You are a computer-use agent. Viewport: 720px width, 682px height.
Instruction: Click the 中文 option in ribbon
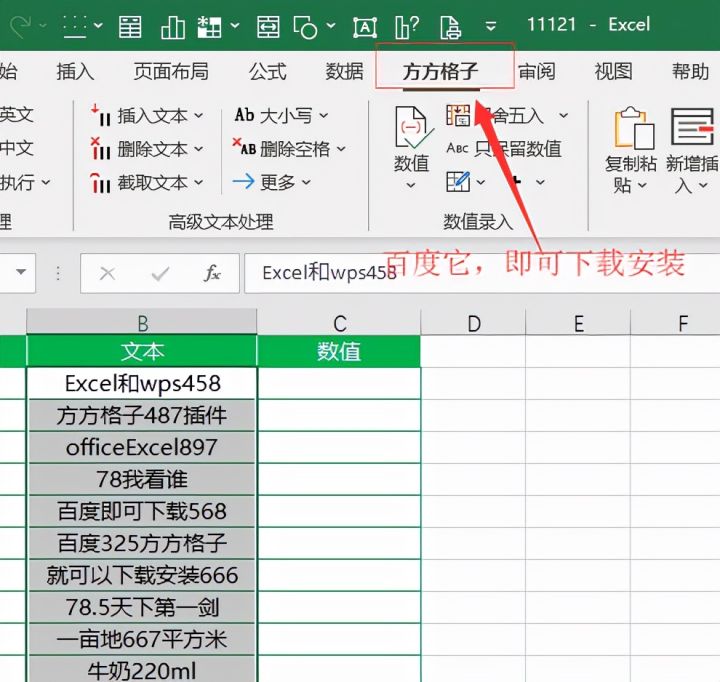click(17, 148)
